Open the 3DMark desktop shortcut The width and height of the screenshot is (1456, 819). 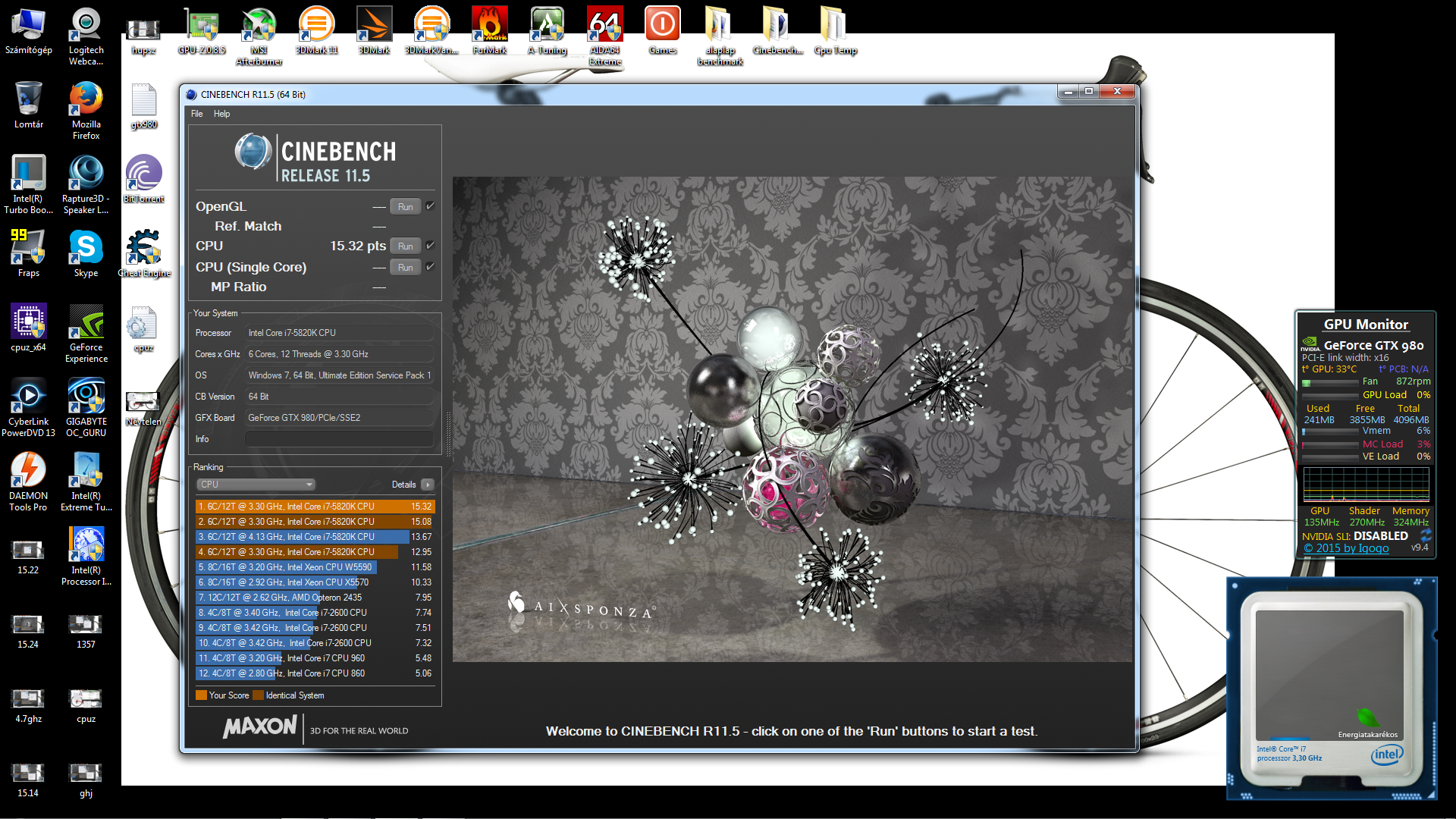375,31
